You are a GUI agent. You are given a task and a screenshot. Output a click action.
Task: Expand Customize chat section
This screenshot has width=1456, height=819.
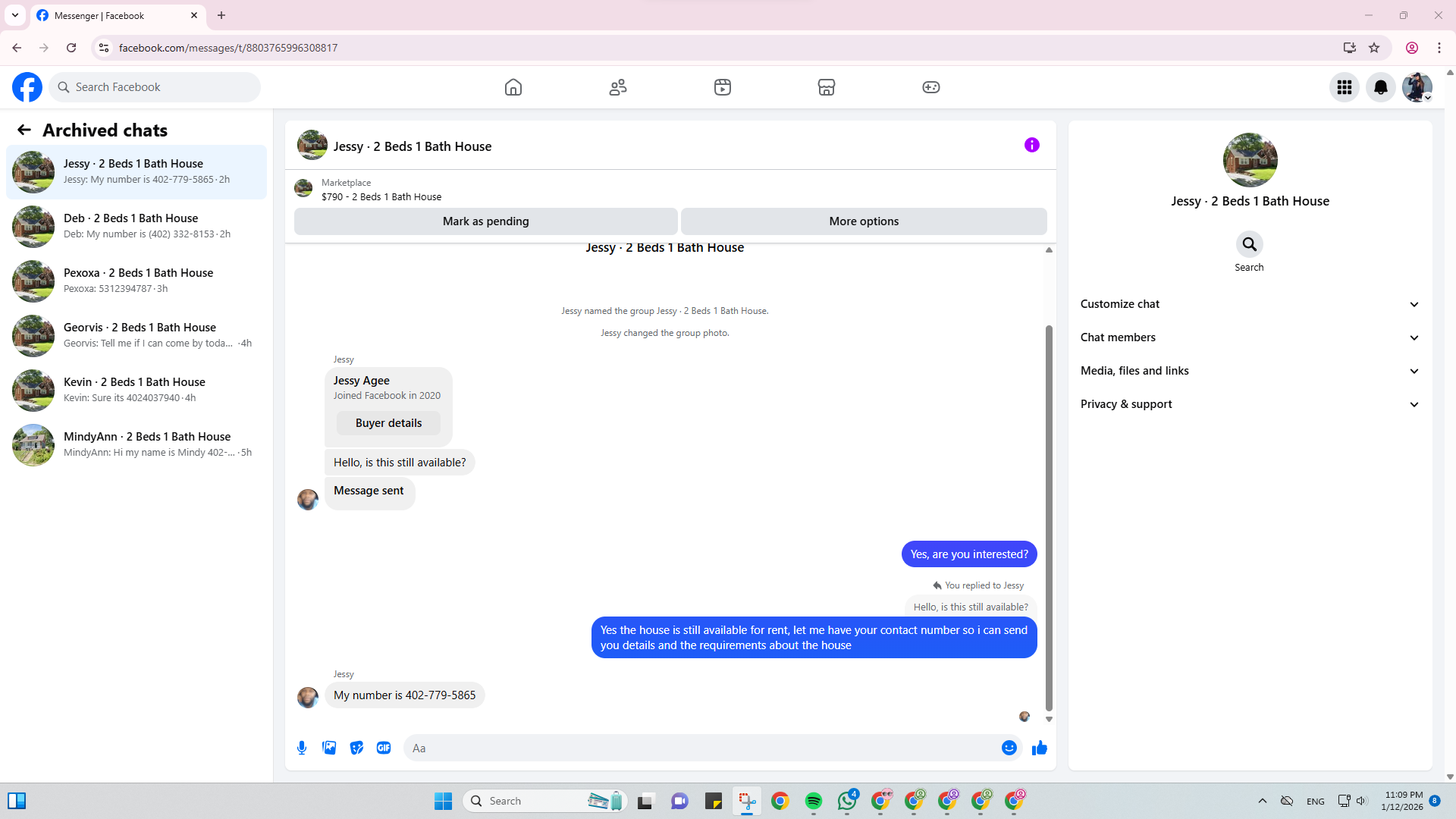coord(1249,304)
